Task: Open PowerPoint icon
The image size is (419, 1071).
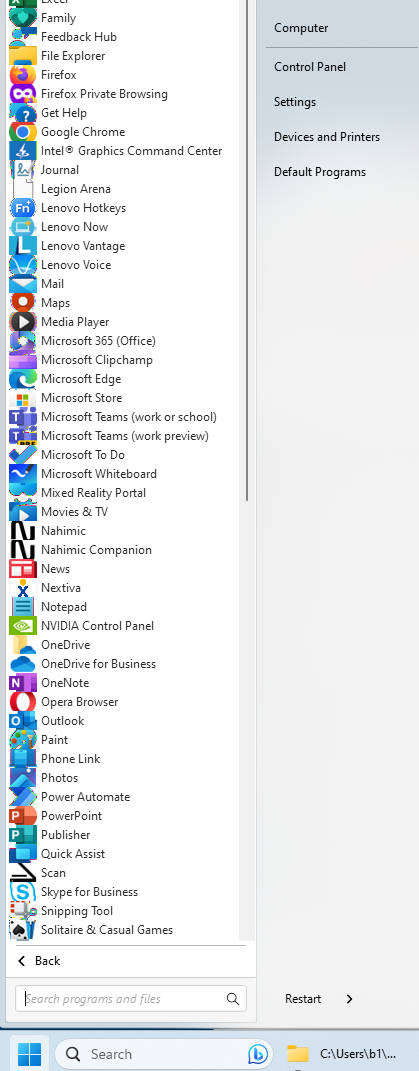Action: [23, 816]
